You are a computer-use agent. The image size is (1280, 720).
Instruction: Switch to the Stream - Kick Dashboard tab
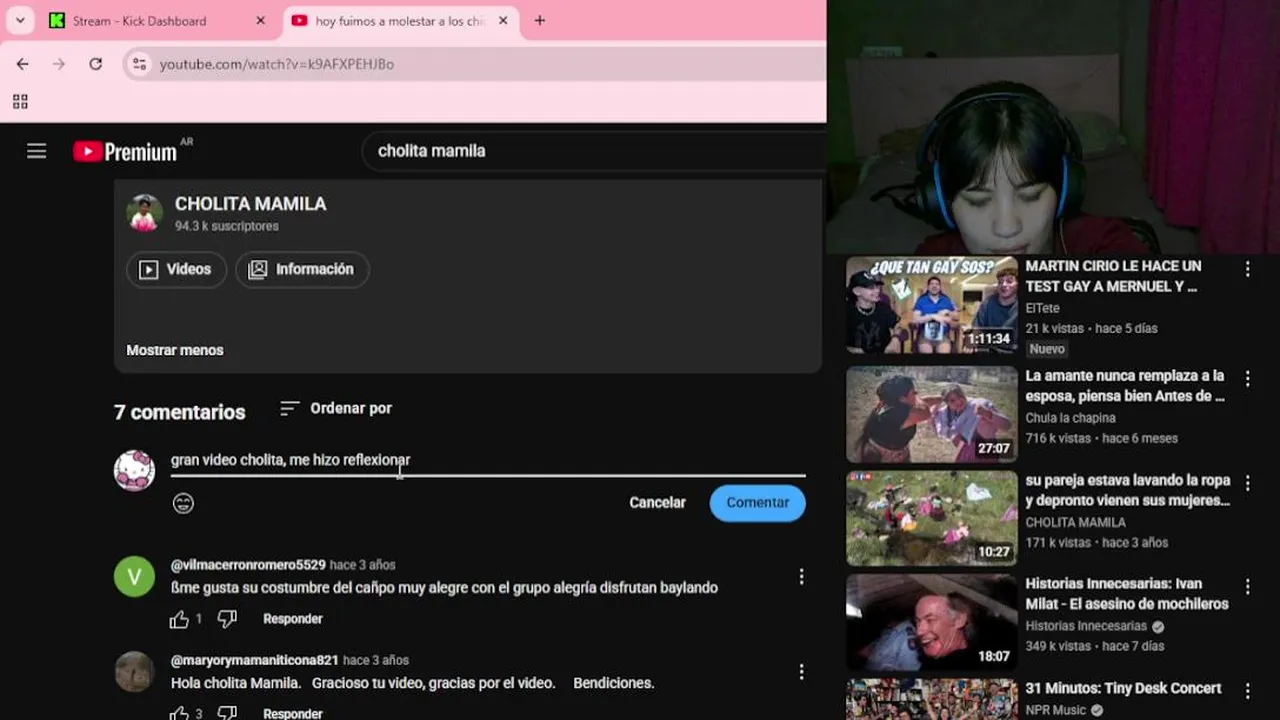(x=158, y=21)
